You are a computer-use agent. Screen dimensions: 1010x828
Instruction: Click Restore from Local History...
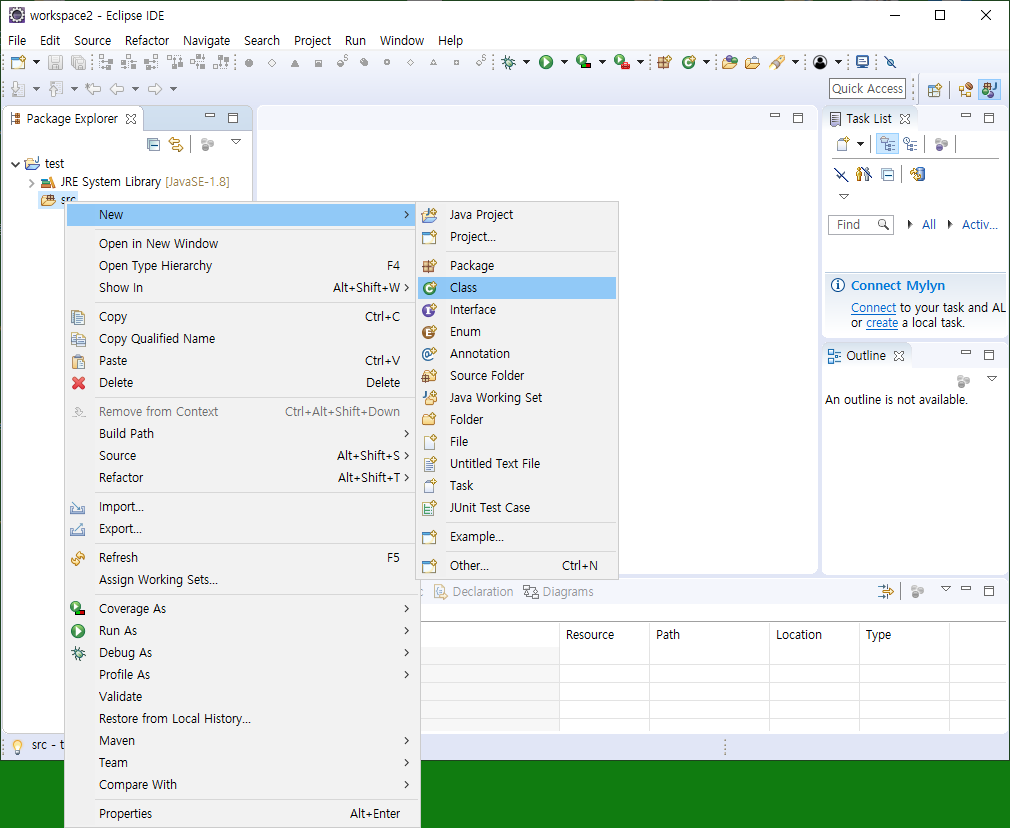243,719
